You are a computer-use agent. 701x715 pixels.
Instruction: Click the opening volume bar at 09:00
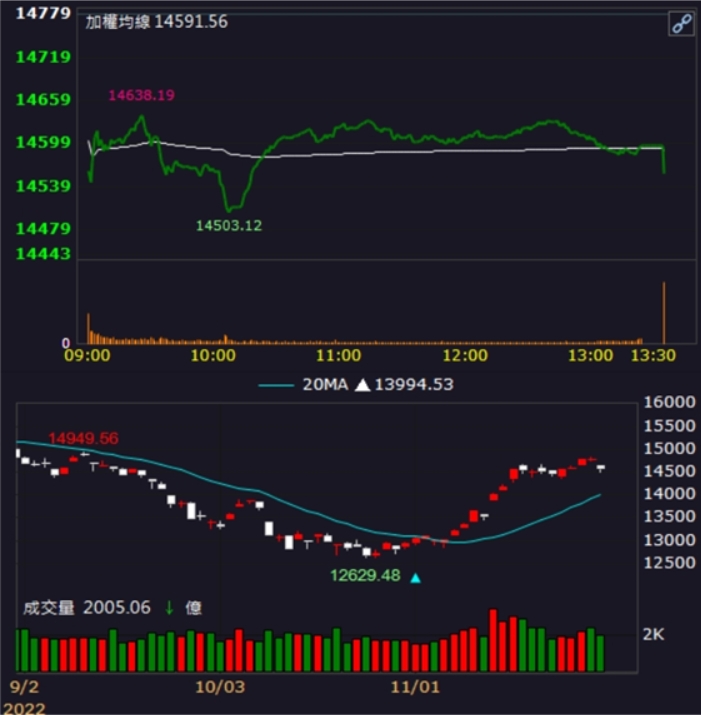point(88,328)
